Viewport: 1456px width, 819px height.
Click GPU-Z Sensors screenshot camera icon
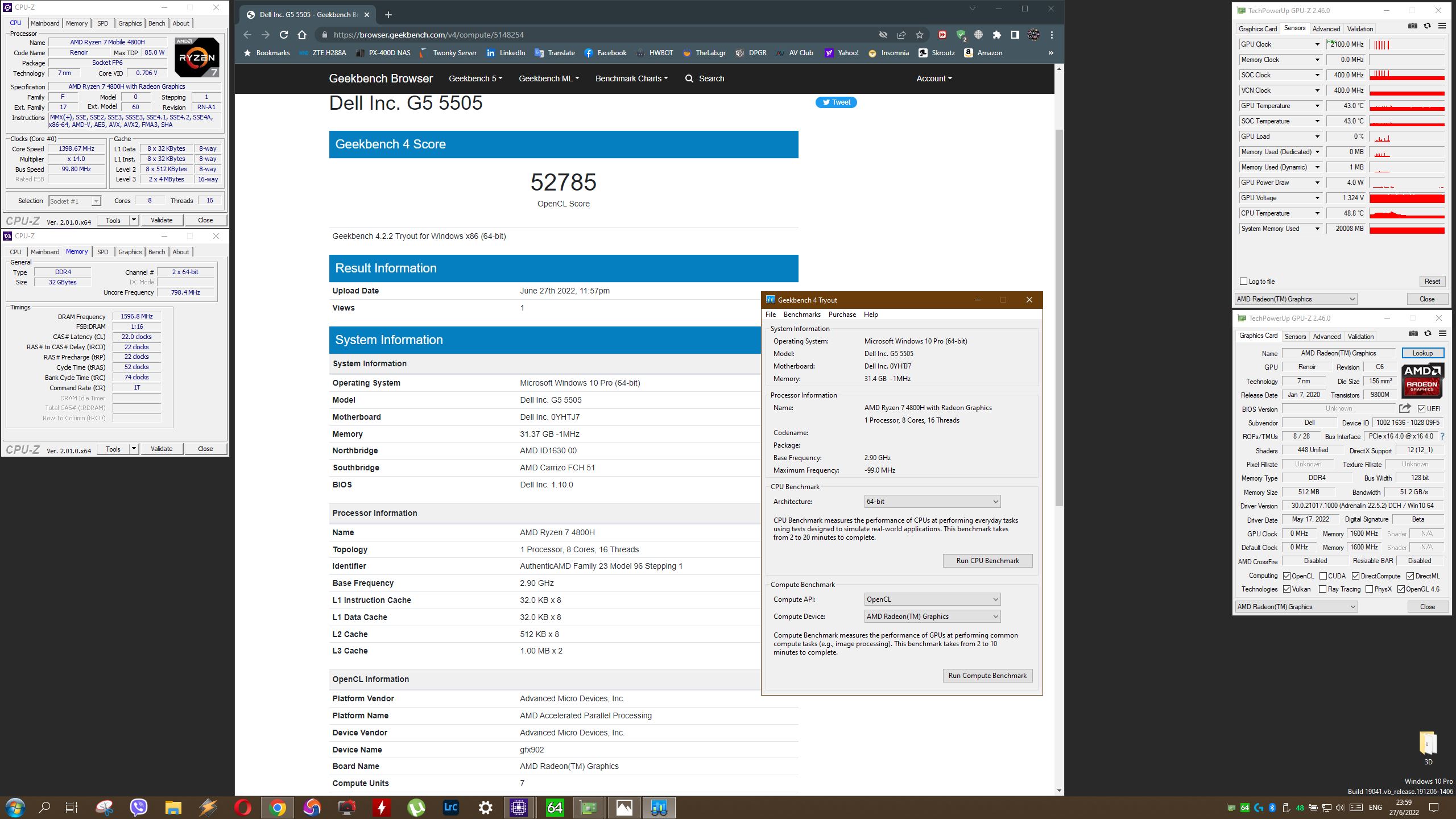click(1412, 26)
